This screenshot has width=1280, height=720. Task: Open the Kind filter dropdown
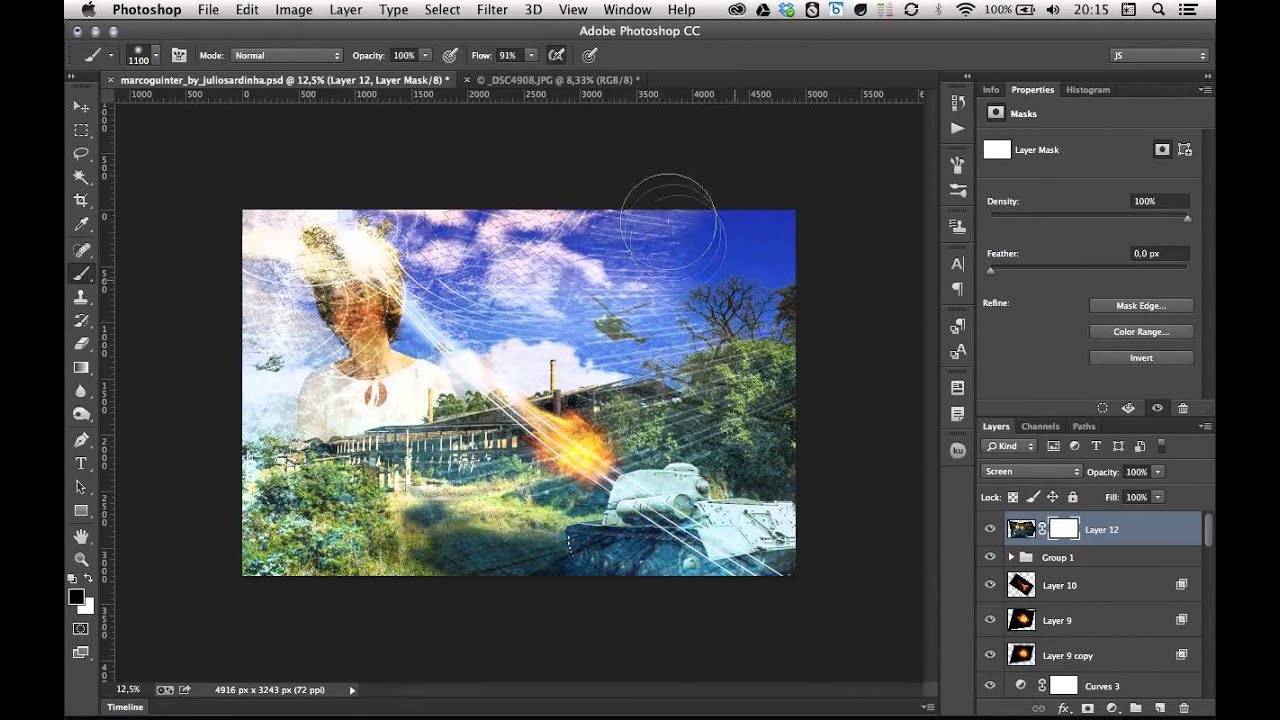[x=1011, y=446]
